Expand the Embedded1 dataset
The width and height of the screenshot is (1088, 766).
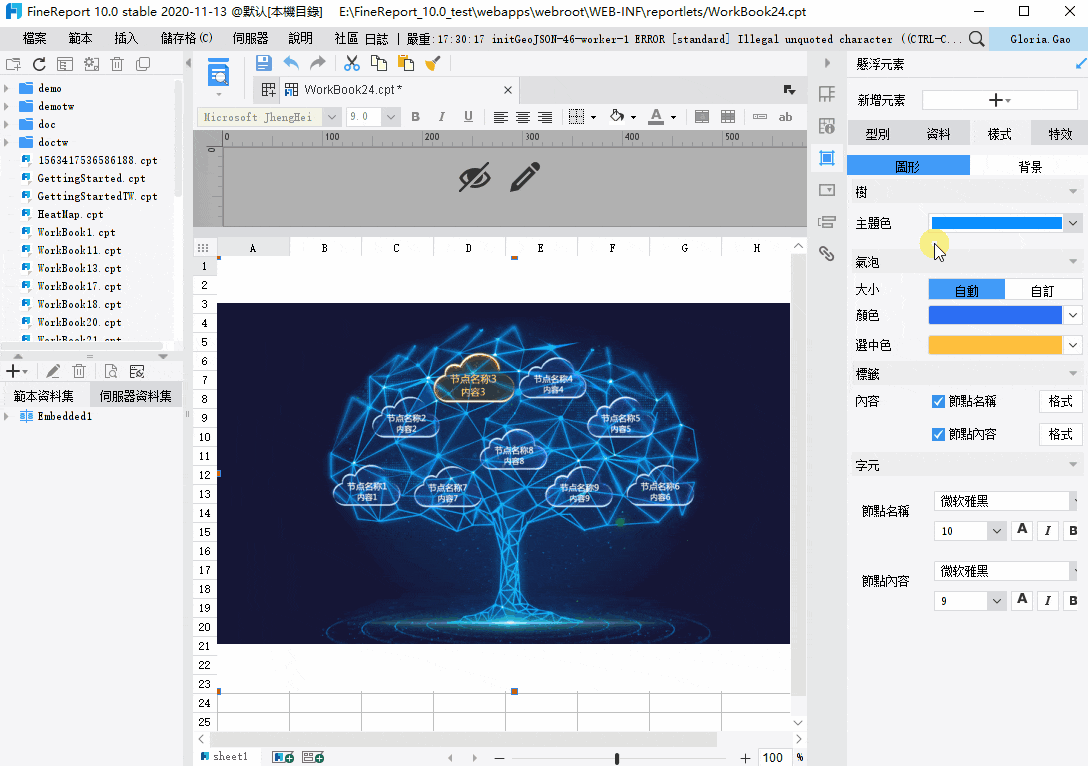click(7, 416)
